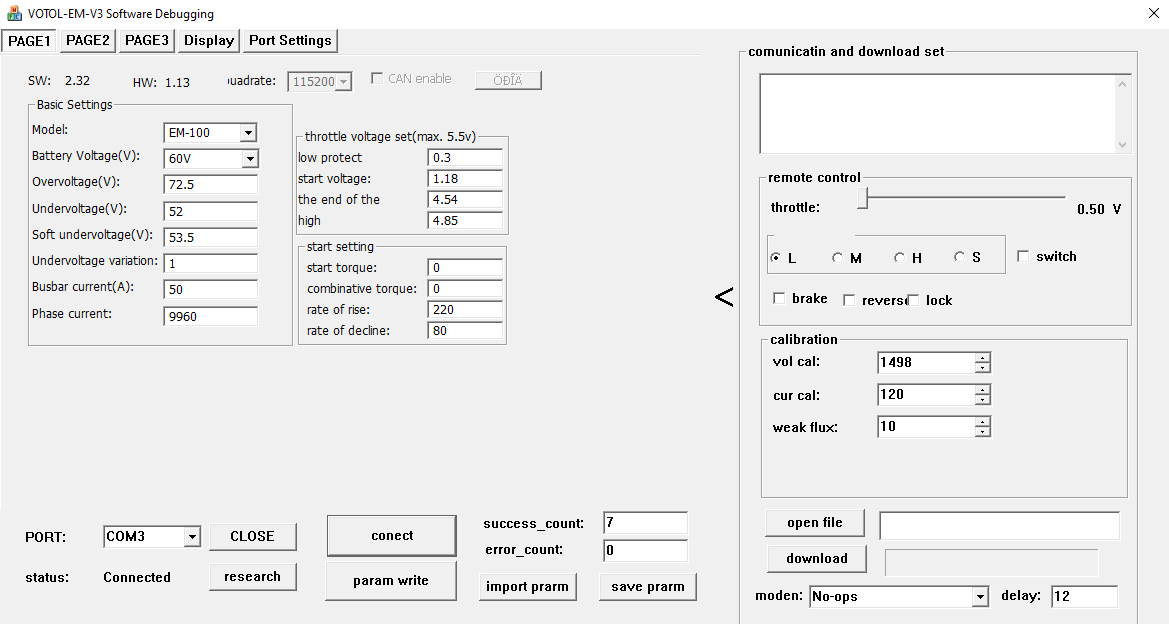This screenshot has height=624, width=1169.
Task: Tick the lock checkbox
Action: [913, 300]
